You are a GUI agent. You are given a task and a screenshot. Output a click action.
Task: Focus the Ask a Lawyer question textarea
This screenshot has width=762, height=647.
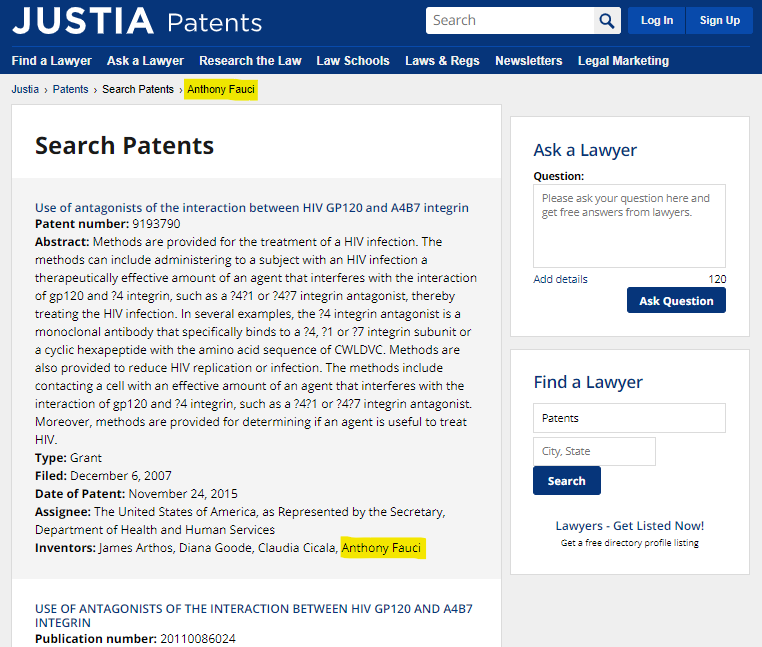[x=629, y=226]
